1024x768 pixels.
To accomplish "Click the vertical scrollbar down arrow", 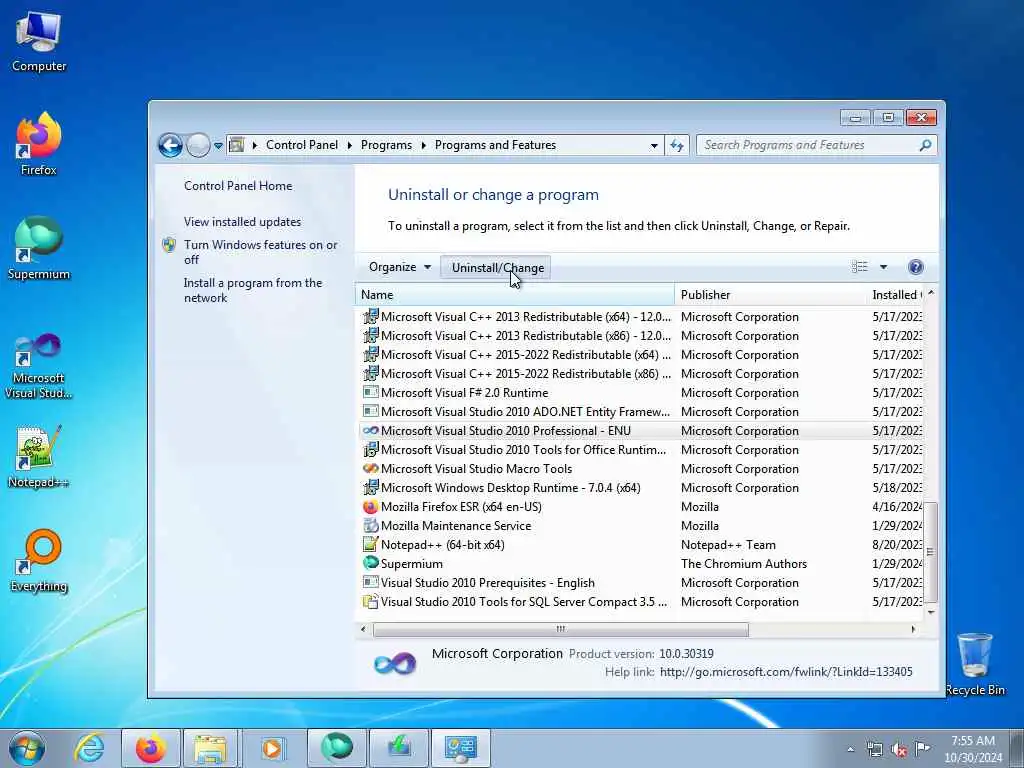I will coord(931,612).
